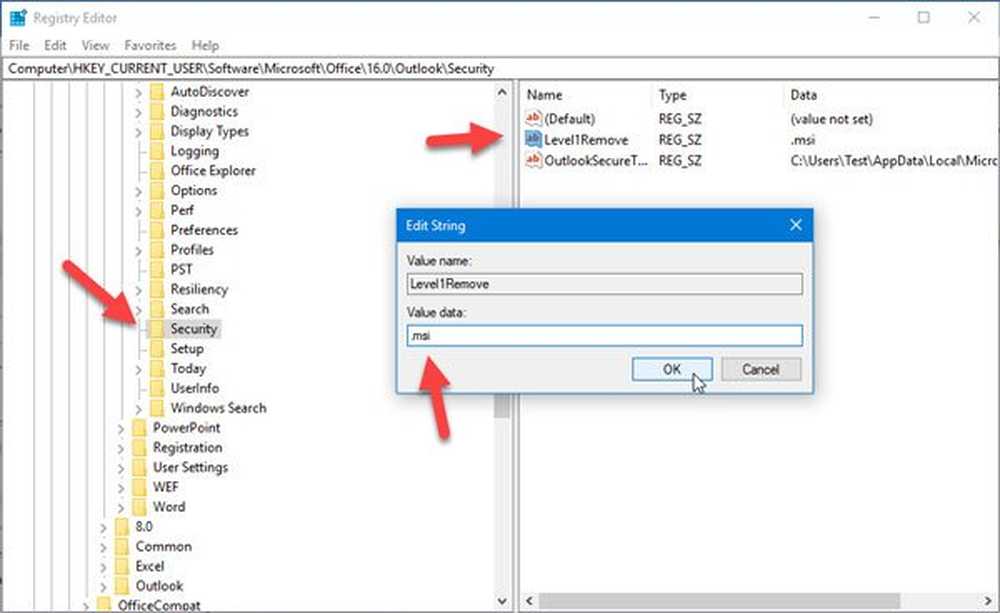Open the View menu
Screen dimensions: 1000x613
[95, 45]
